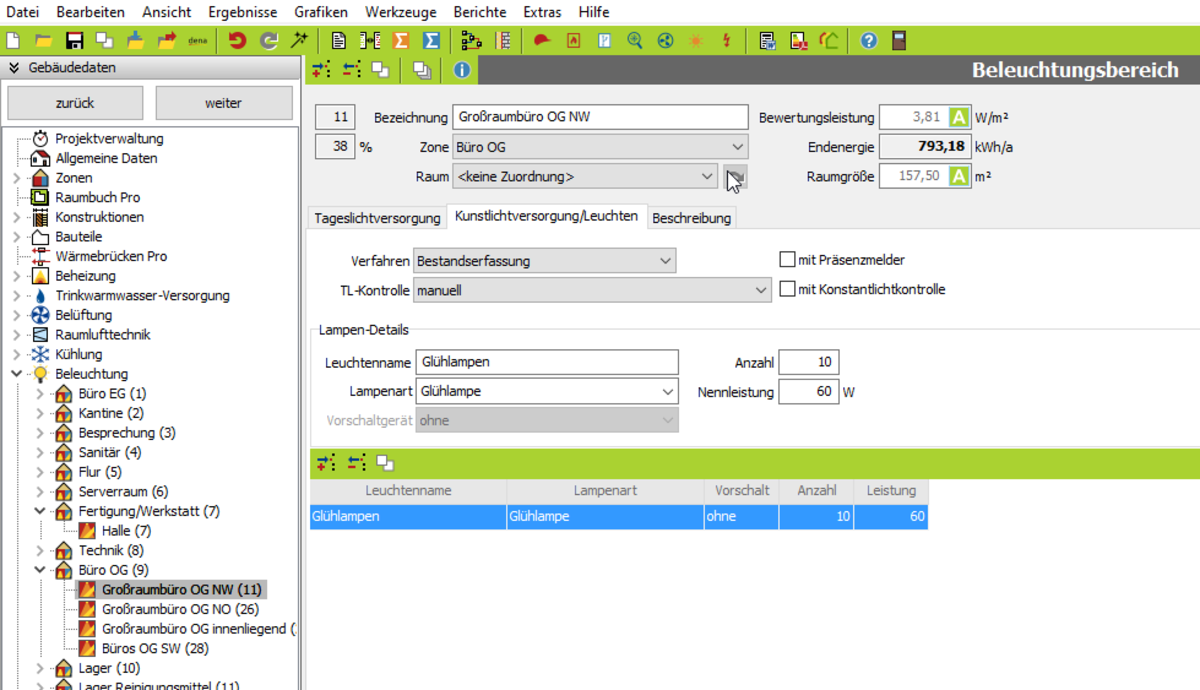The image size is (1200, 690).
Task: Click the save floppy disk icon
Action: (x=74, y=41)
